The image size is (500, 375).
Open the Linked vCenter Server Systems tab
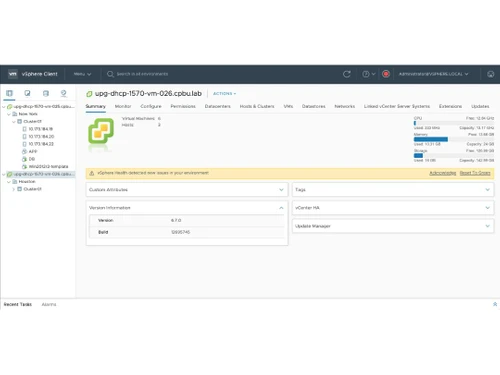click(397, 106)
